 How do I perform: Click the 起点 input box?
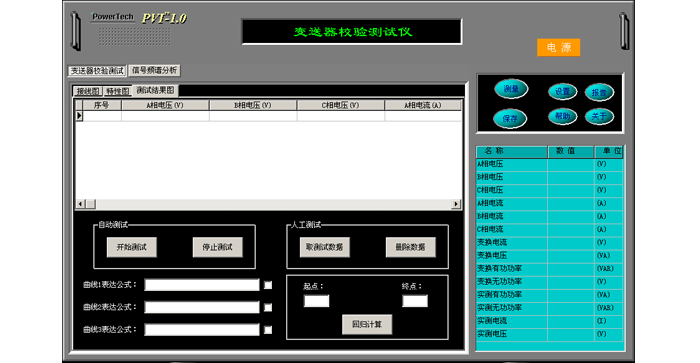click(x=317, y=301)
